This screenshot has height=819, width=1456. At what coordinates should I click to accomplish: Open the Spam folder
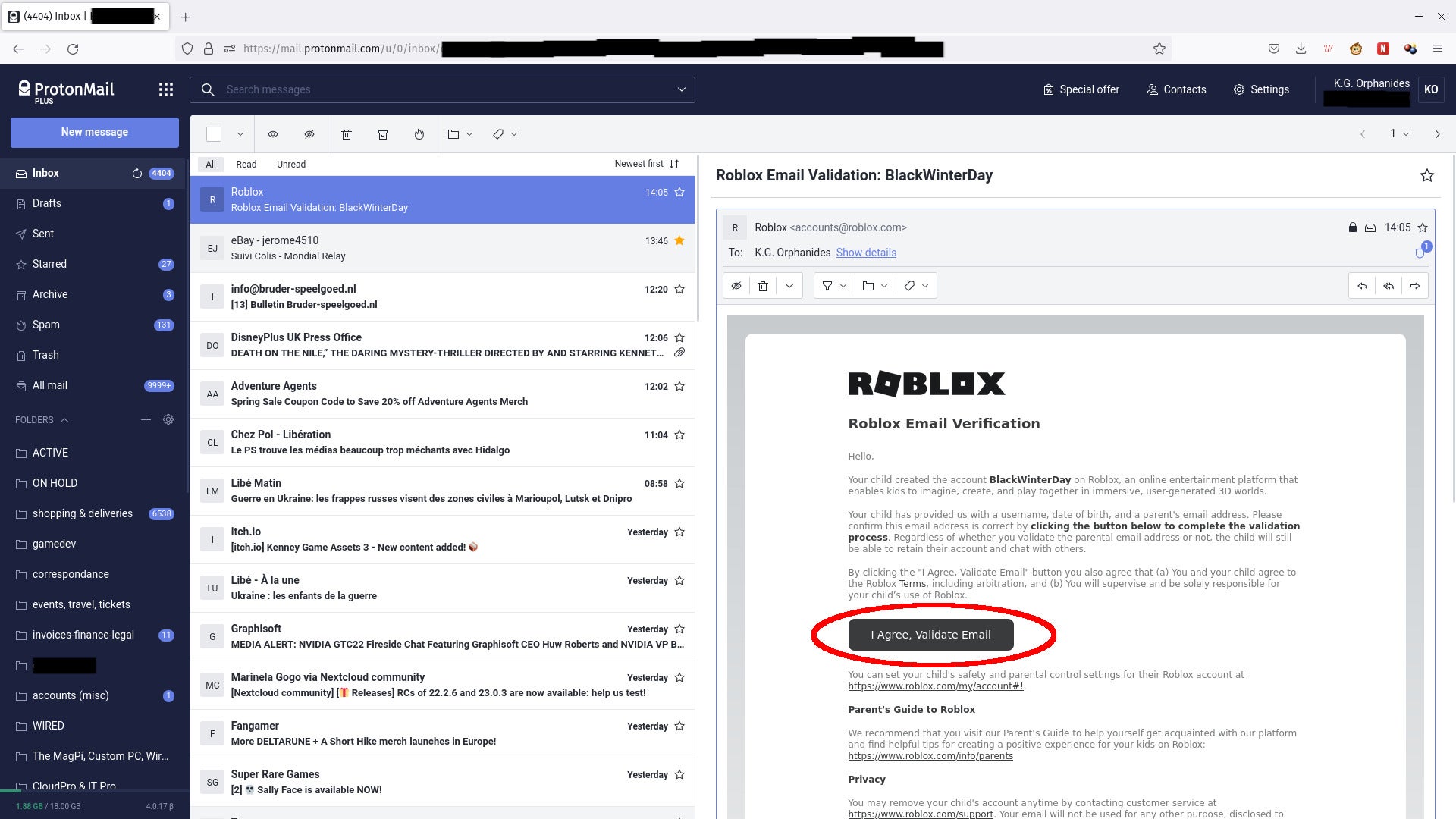click(x=95, y=325)
